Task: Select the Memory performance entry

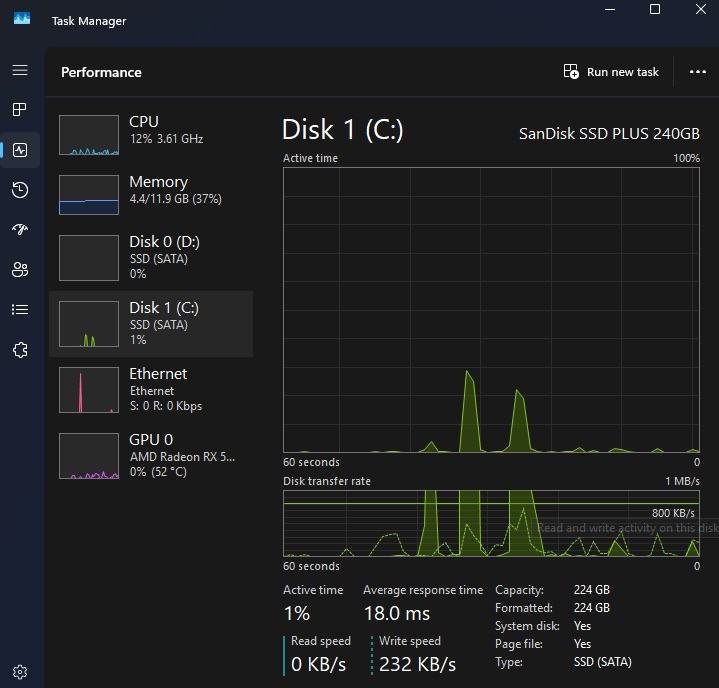Action: [151, 194]
